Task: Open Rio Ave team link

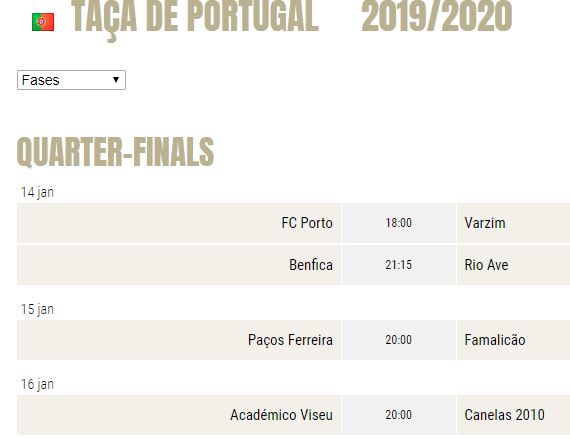Action: (x=486, y=265)
